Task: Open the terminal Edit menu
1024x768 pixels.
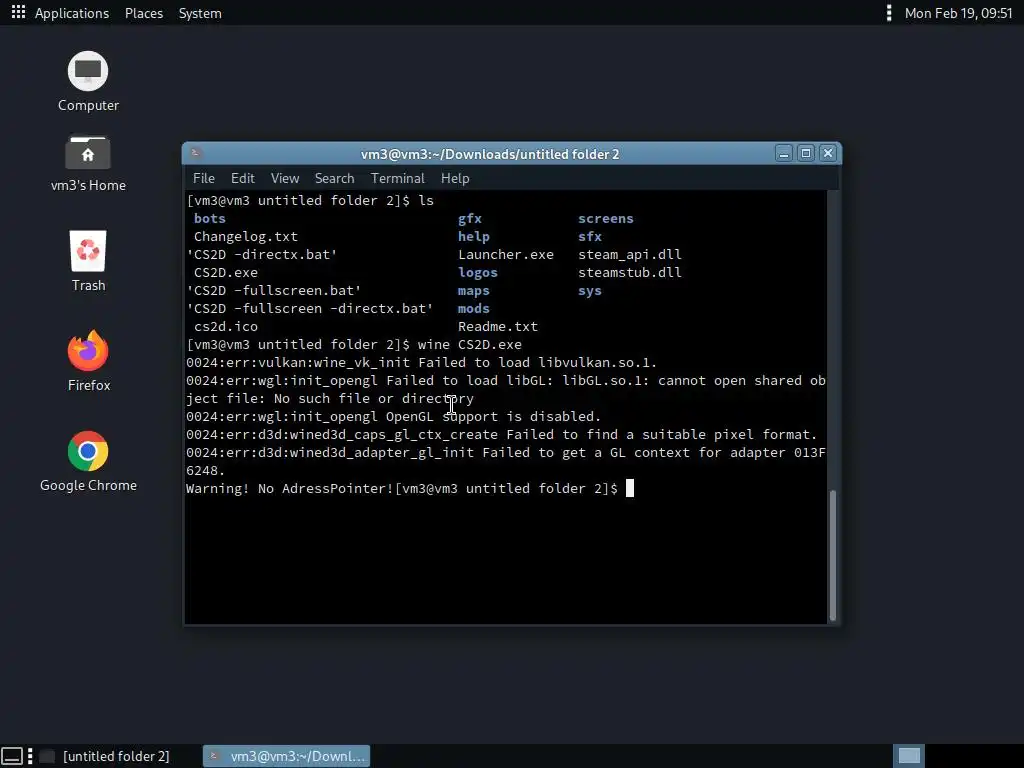Action: [242, 178]
